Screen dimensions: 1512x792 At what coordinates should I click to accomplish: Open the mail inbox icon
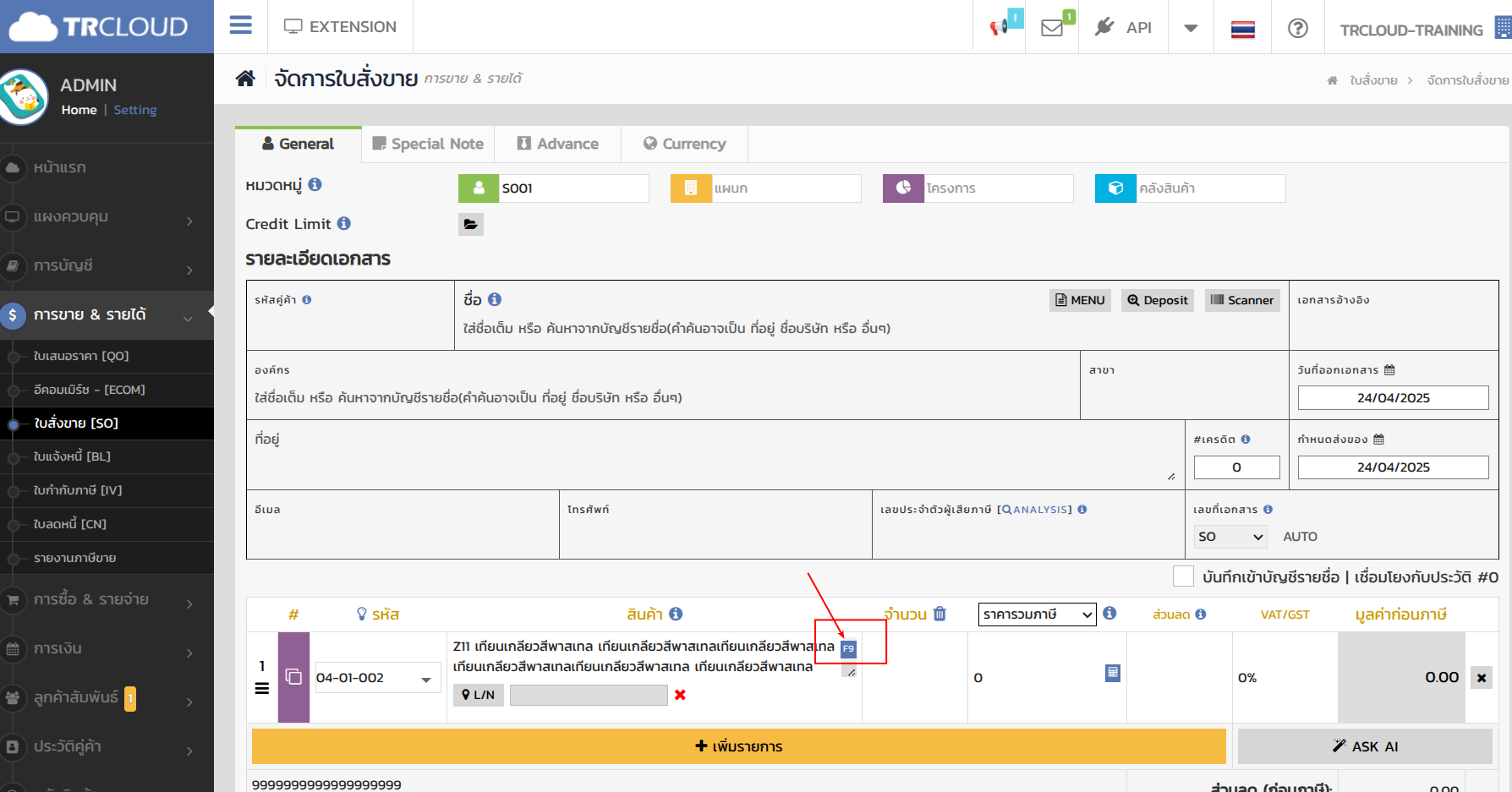pos(1052,28)
